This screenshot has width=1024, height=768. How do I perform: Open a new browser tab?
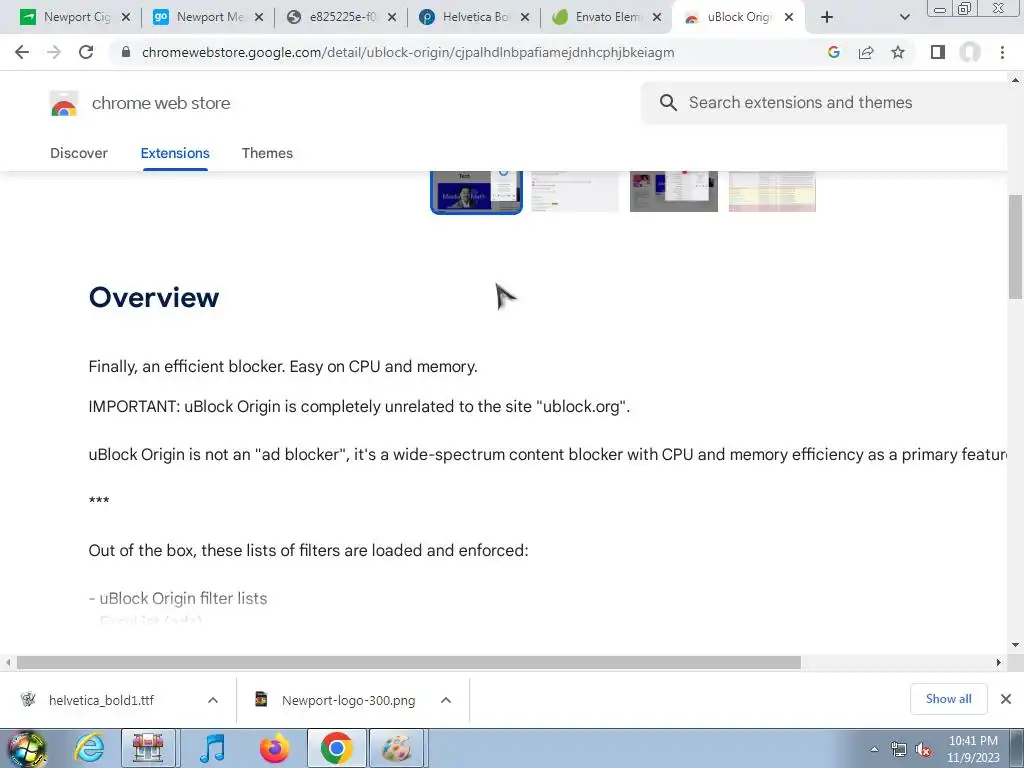pos(827,17)
